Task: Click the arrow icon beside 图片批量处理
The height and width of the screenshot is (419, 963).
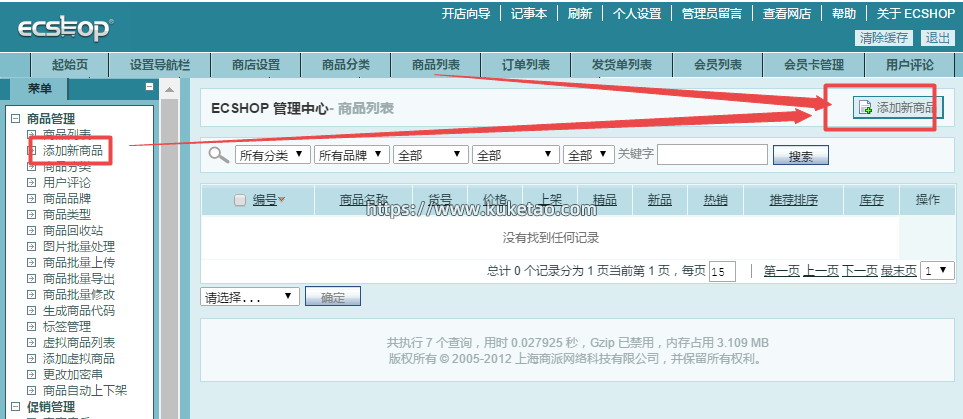Action: [31, 246]
